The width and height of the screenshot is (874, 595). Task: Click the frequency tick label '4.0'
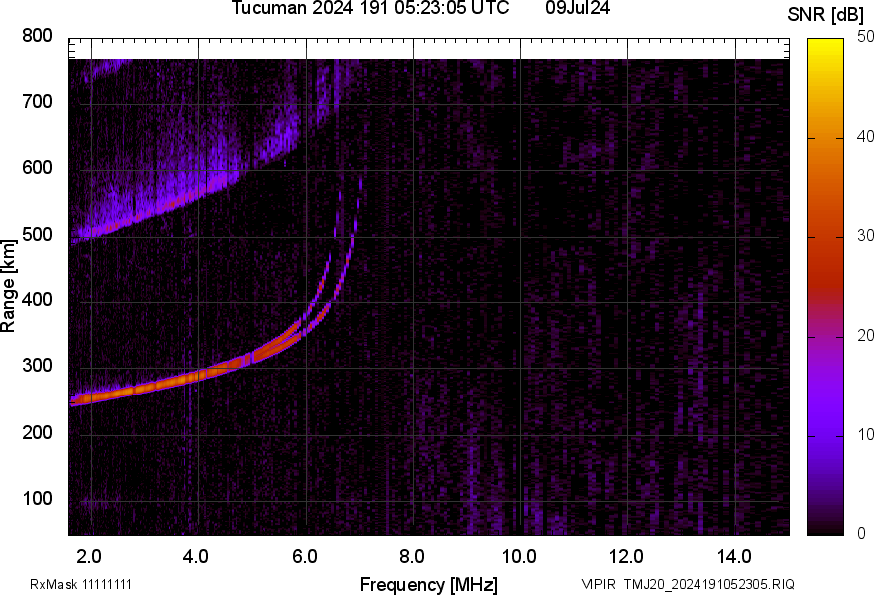(x=196, y=557)
